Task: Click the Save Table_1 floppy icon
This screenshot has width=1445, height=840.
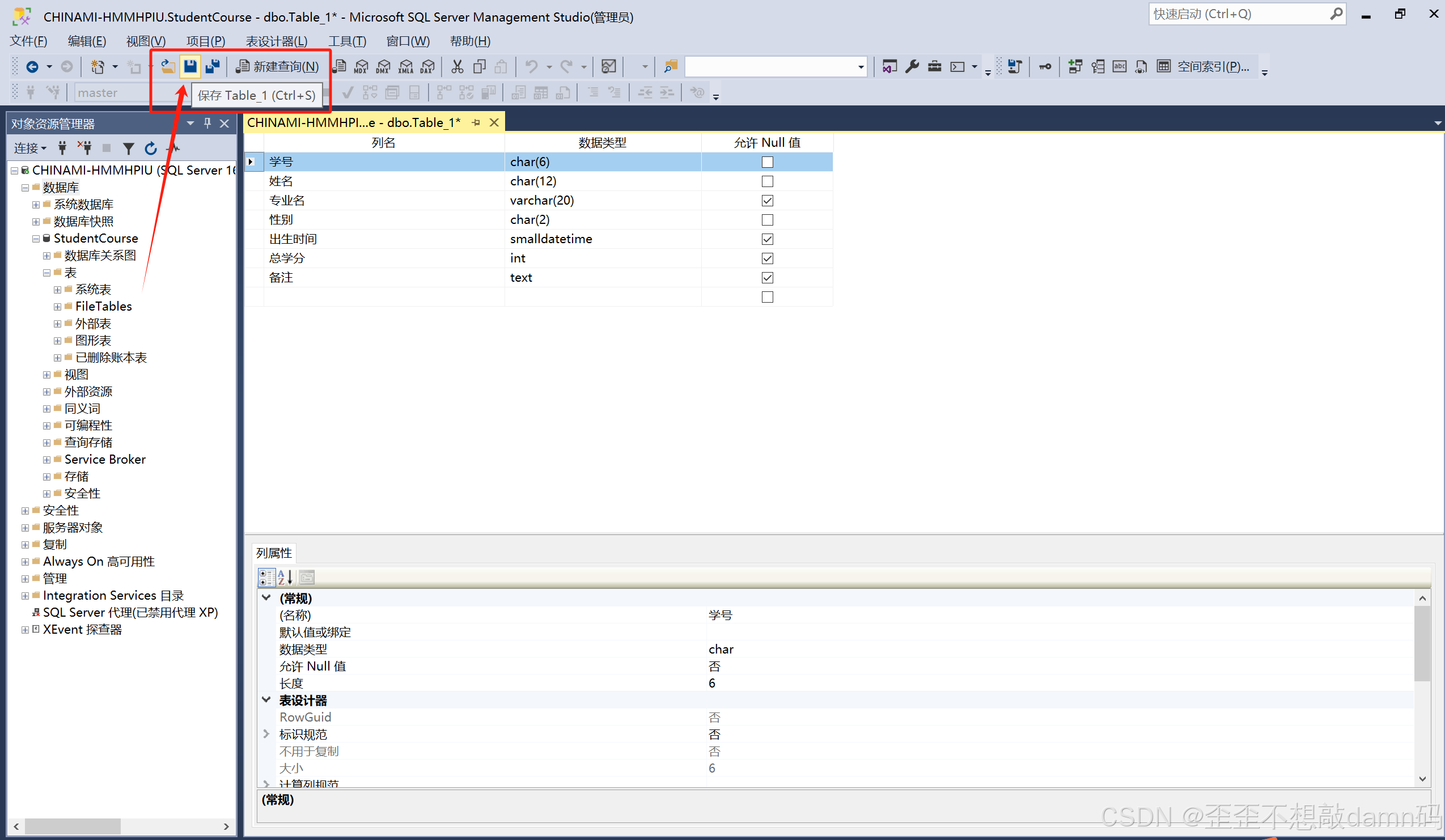Action: pyautogui.click(x=190, y=66)
